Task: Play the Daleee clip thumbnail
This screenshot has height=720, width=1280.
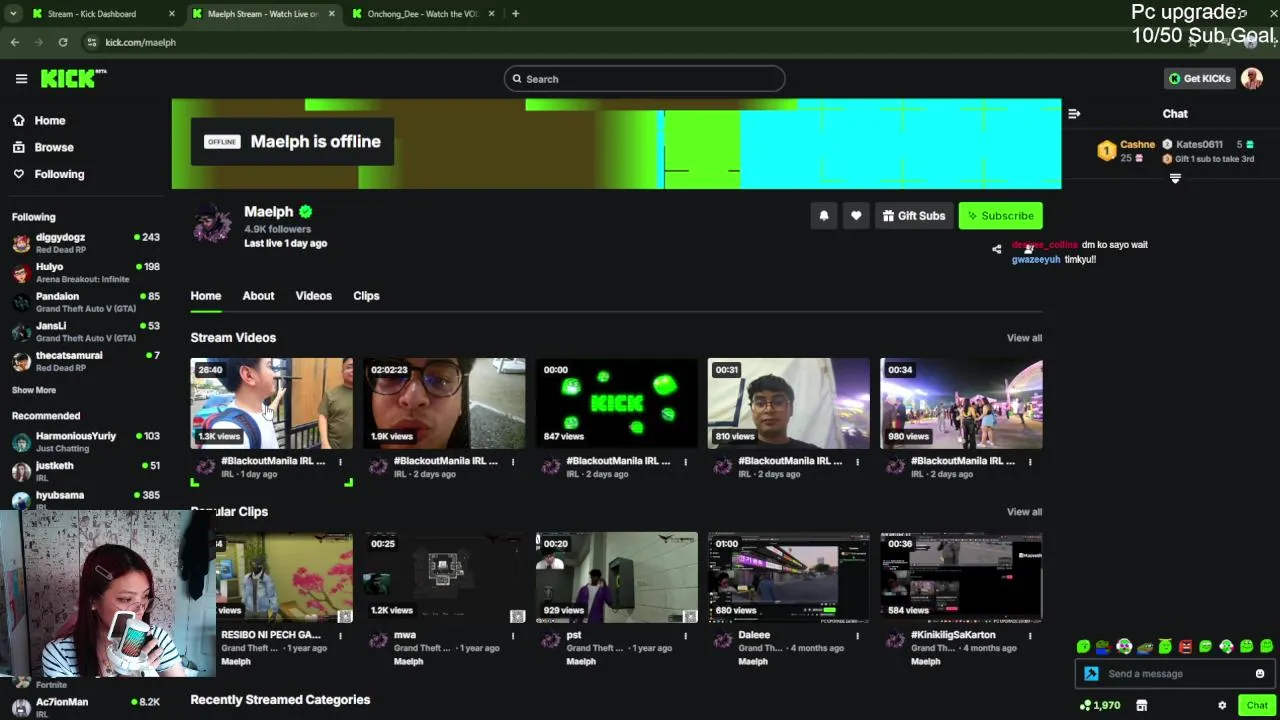Action: click(x=789, y=577)
